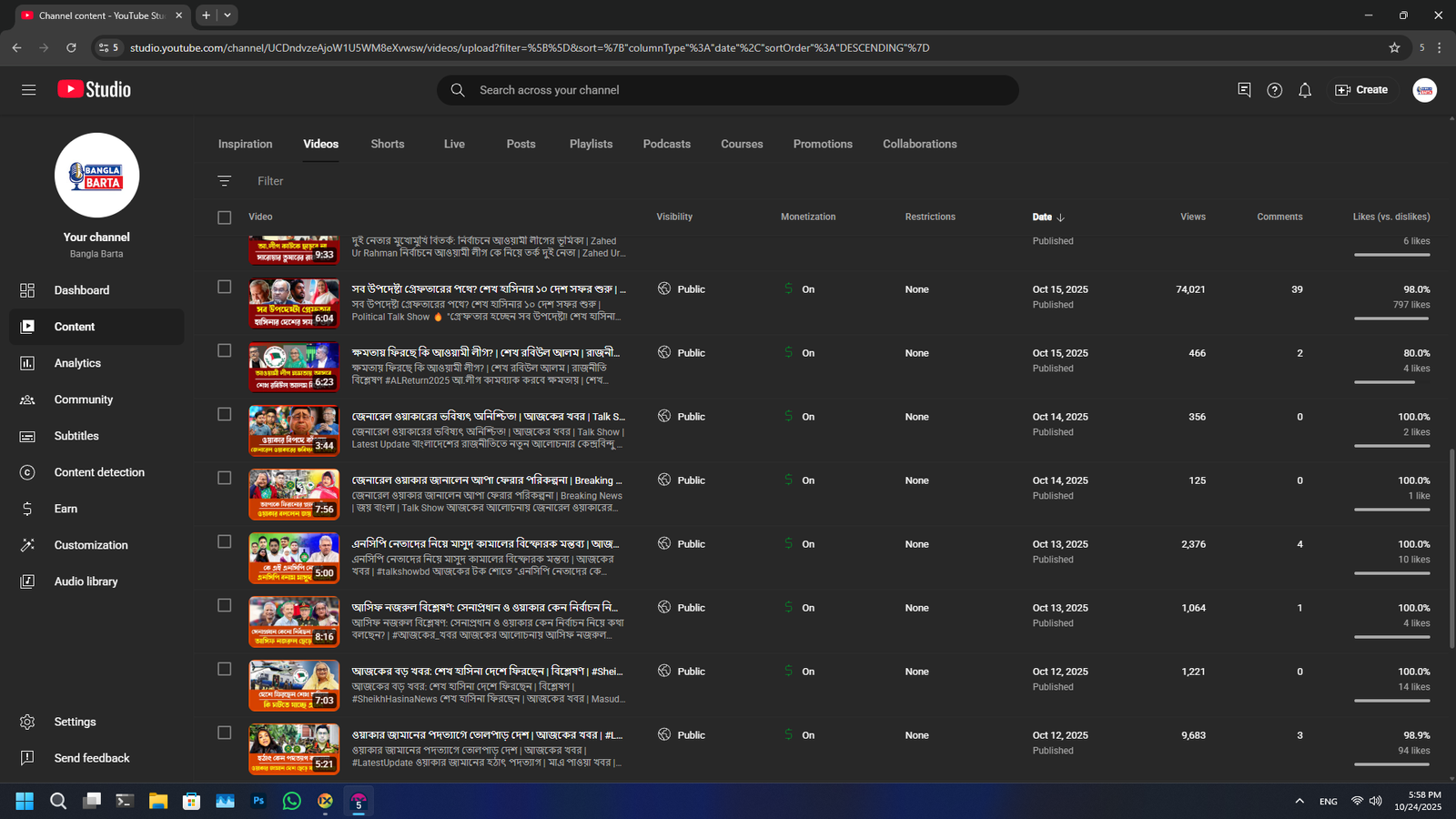Click the Create button
Image resolution: width=1456 pixels, height=819 pixels.
[1361, 90]
